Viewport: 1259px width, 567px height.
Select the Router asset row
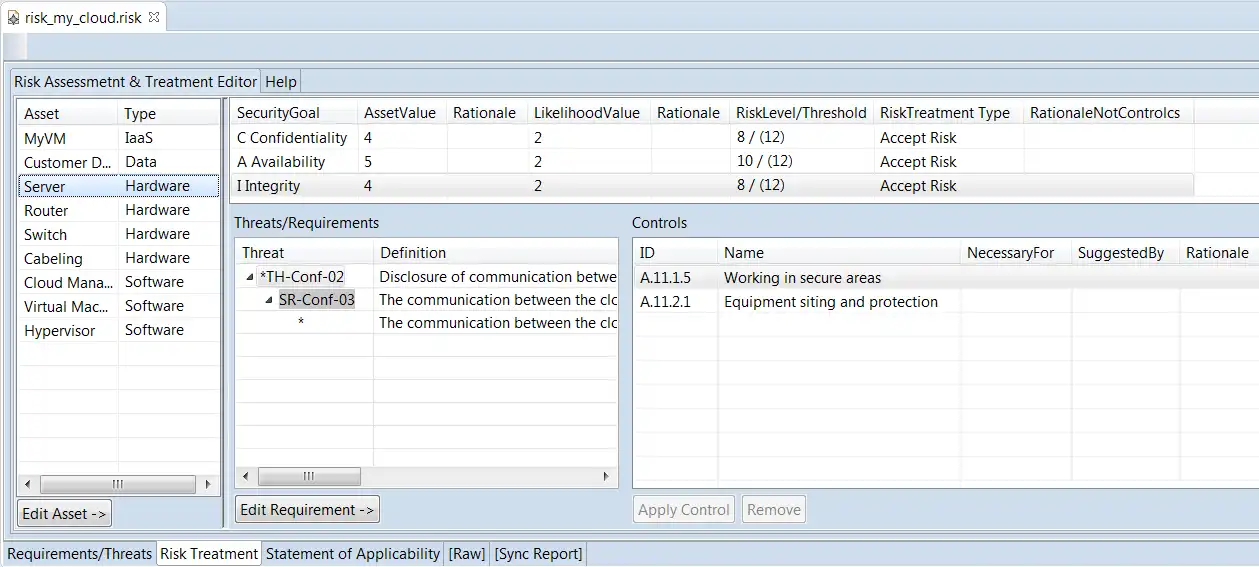point(47,211)
